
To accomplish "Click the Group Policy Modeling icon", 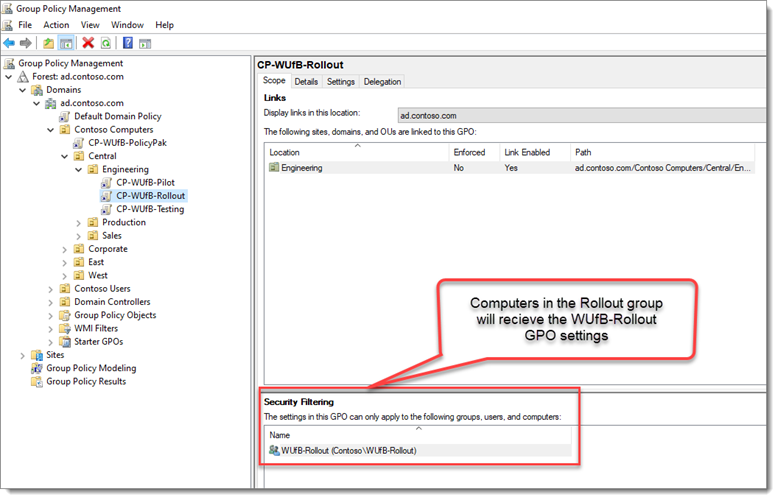I will click(x=37, y=368).
